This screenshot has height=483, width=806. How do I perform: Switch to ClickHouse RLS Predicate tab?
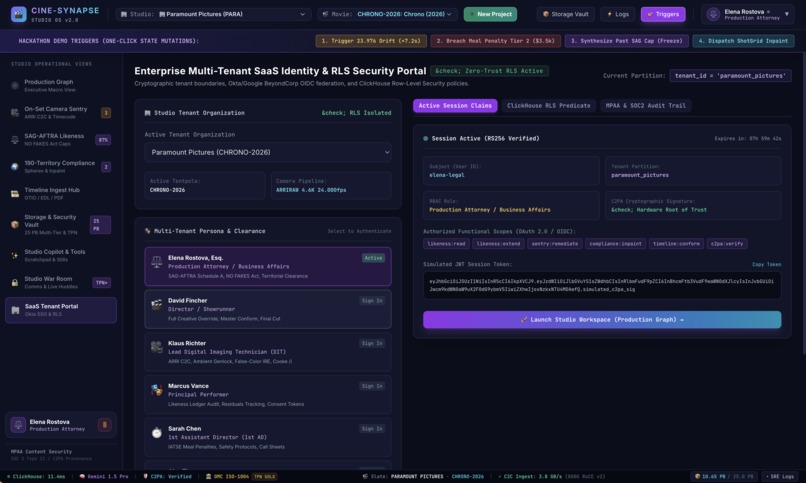tap(548, 105)
